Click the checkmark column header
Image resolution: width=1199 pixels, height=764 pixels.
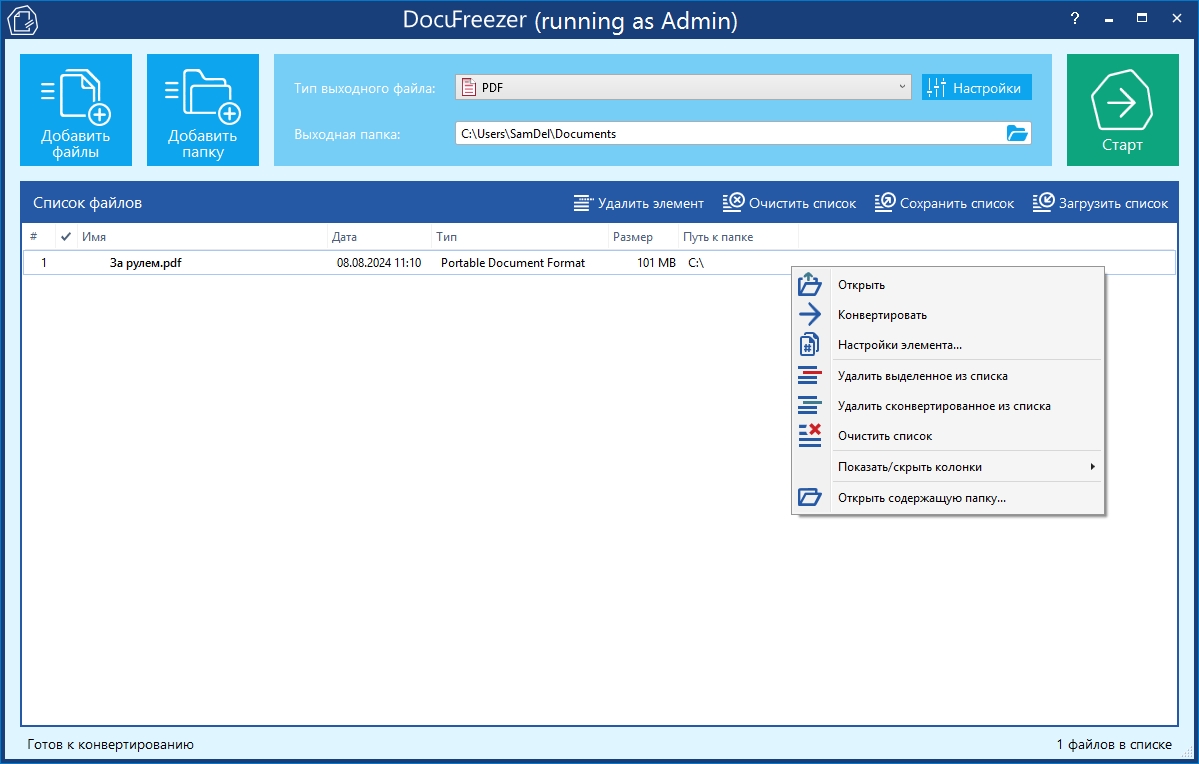(x=66, y=237)
